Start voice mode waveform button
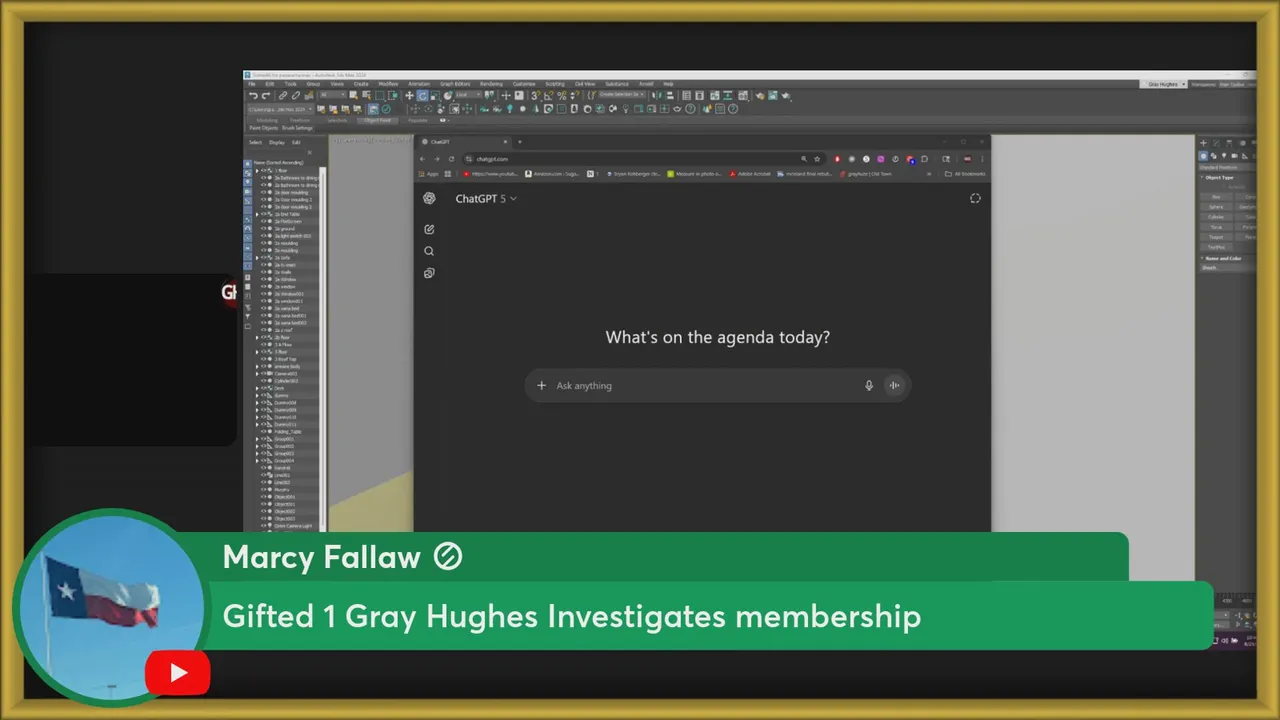This screenshot has height=720, width=1280. [894, 385]
